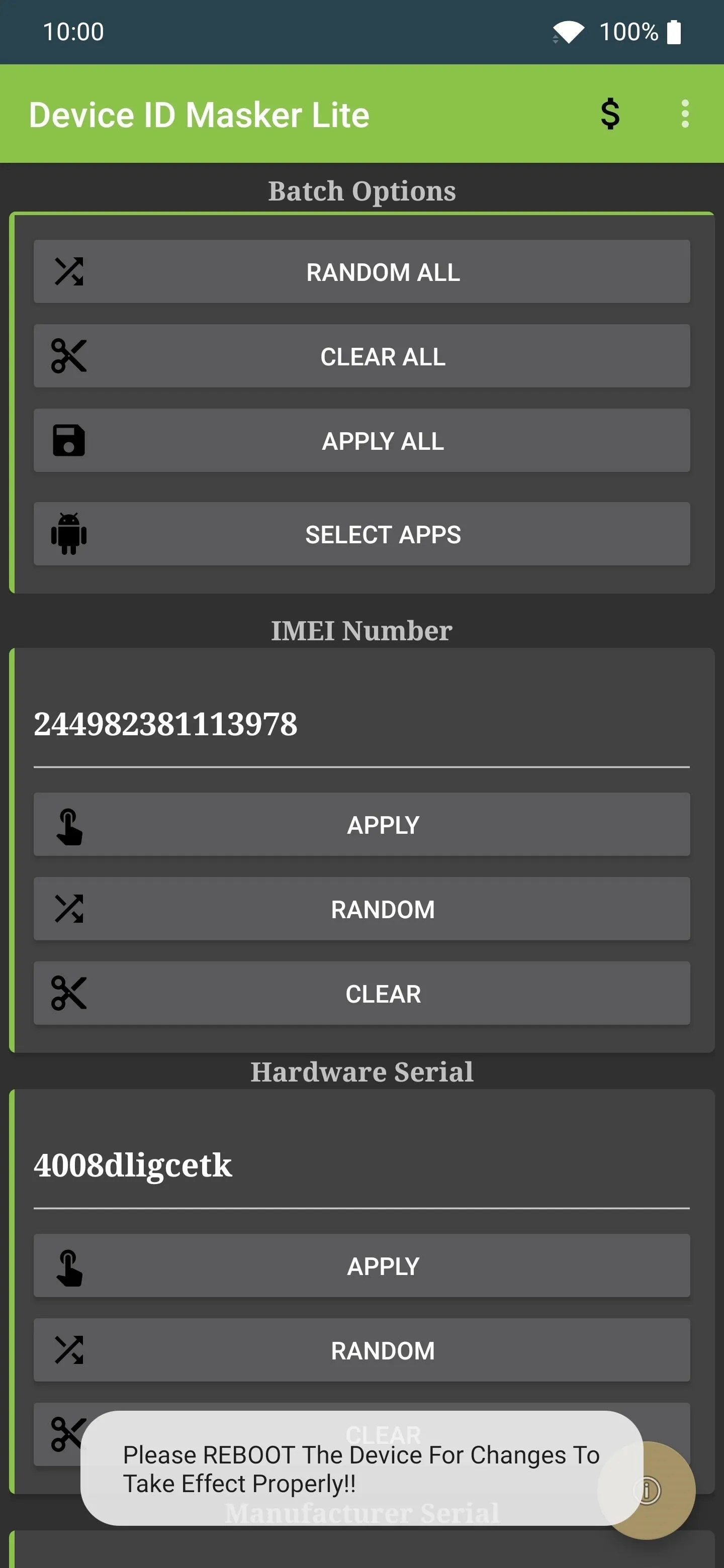Tap the CLEAR ALL button label
The width and height of the screenshot is (724, 1568).
click(x=383, y=357)
